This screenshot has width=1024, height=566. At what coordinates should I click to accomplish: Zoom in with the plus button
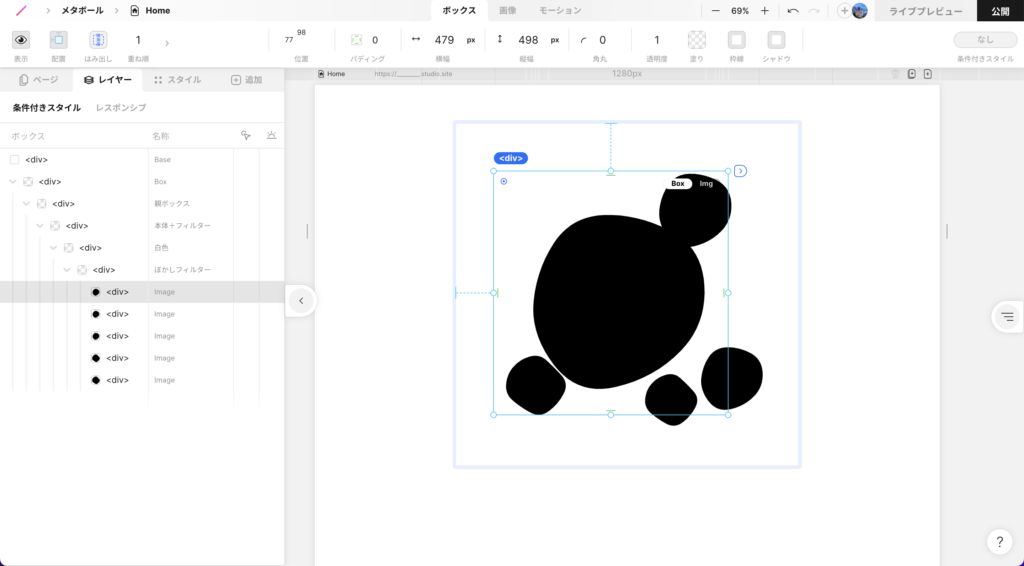(765, 11)
